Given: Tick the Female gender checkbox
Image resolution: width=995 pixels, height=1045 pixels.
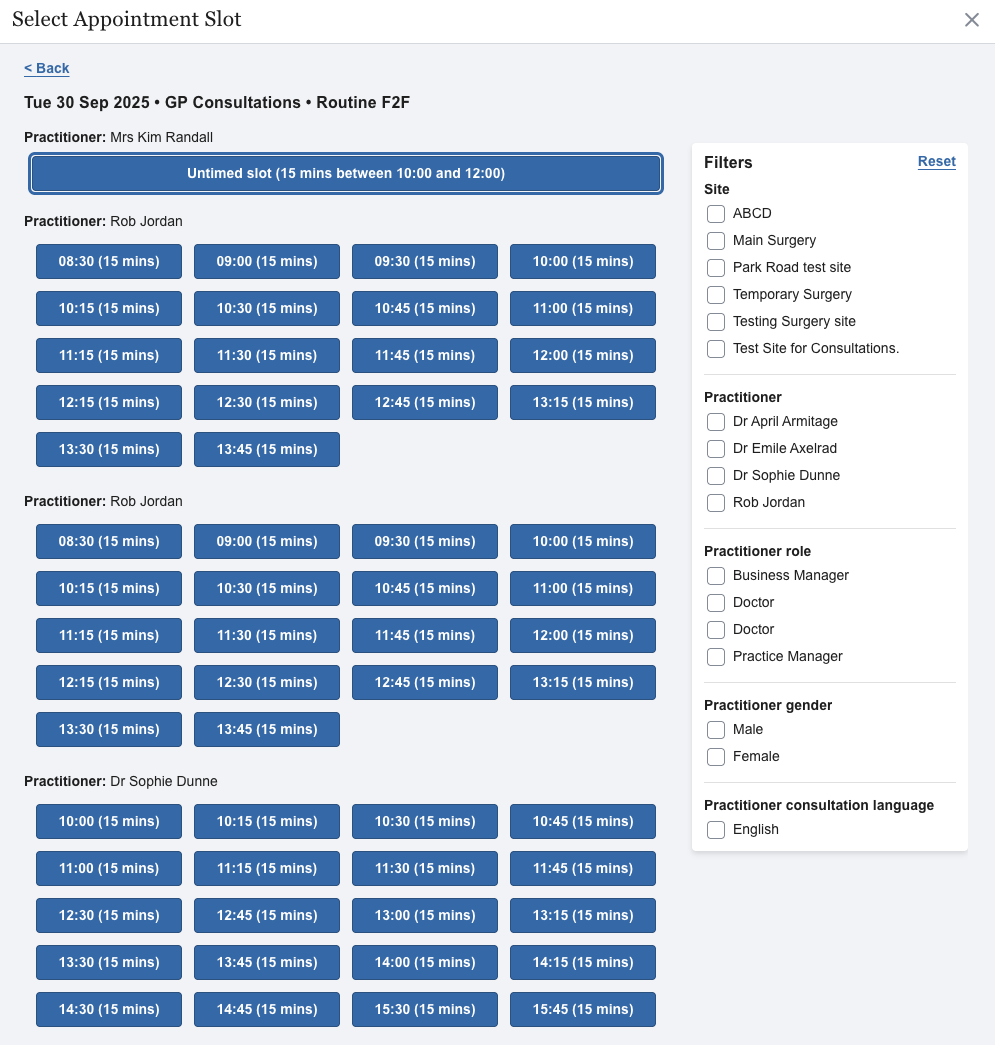Looking at the screenshot, I should (716, 757).
